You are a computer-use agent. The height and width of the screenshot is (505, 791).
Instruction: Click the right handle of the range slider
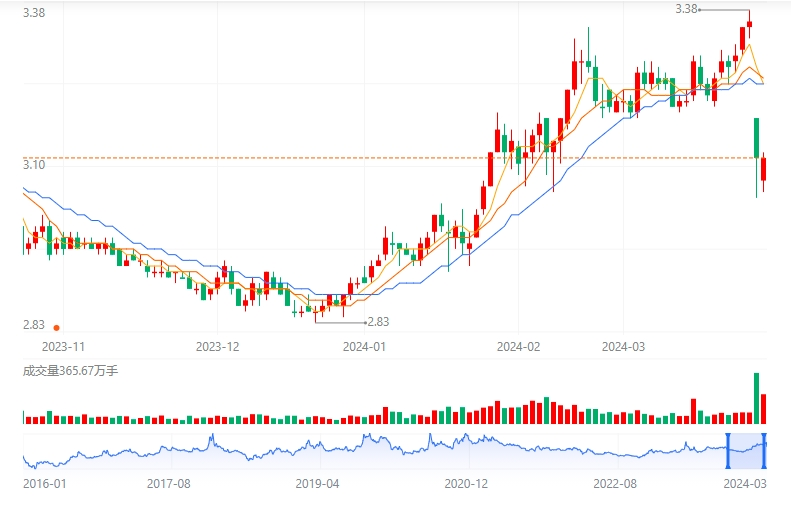pos(764,451)
